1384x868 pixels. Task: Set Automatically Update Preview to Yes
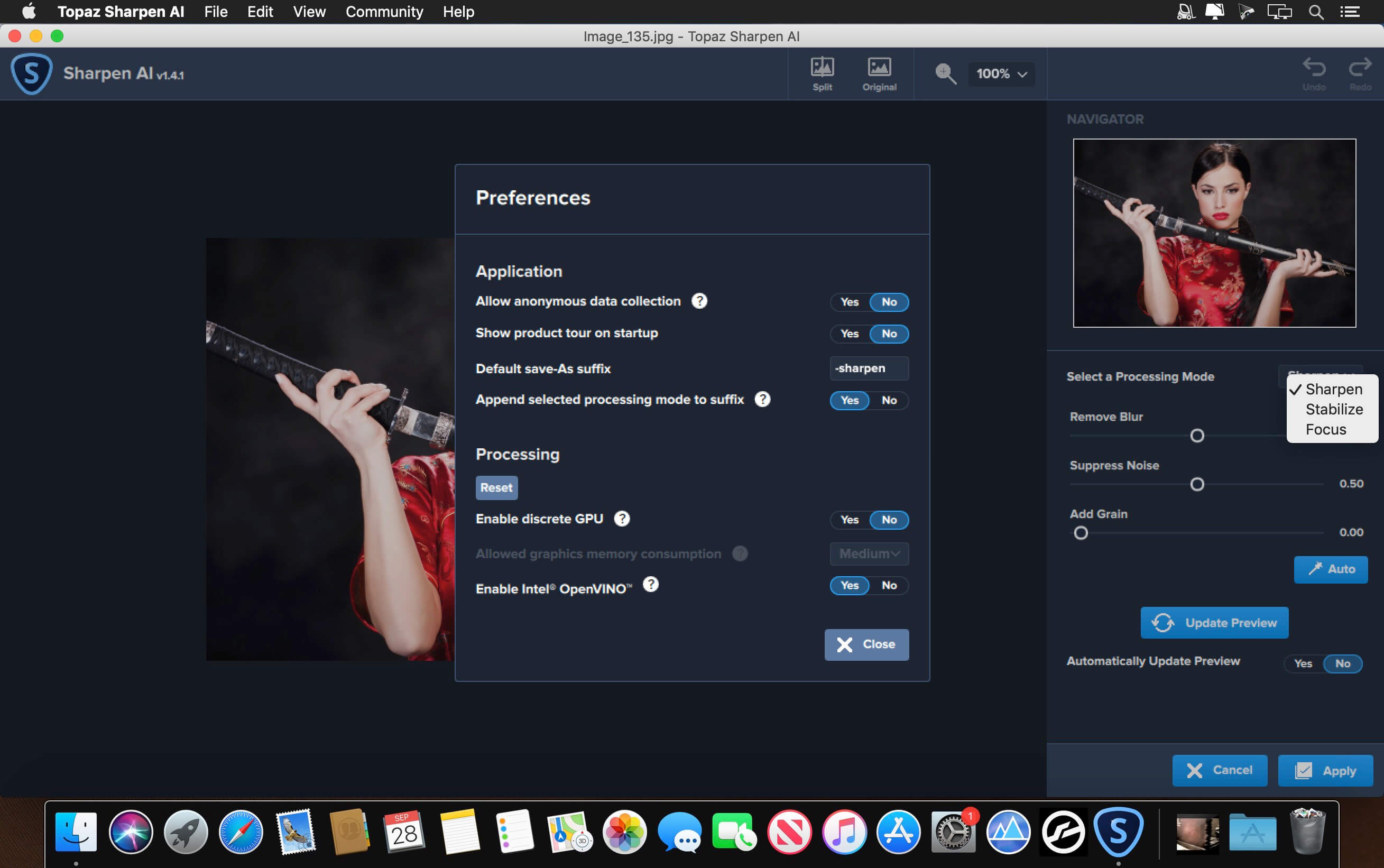point(1303,663)
